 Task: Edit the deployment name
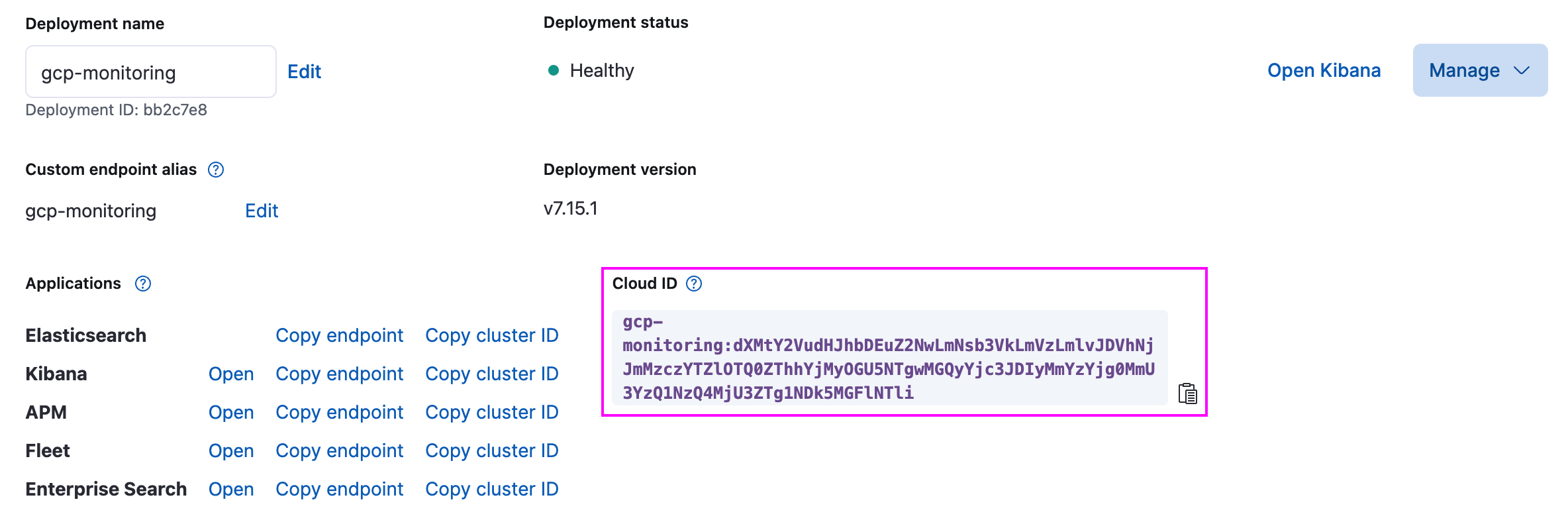click(x=304, y=71)
